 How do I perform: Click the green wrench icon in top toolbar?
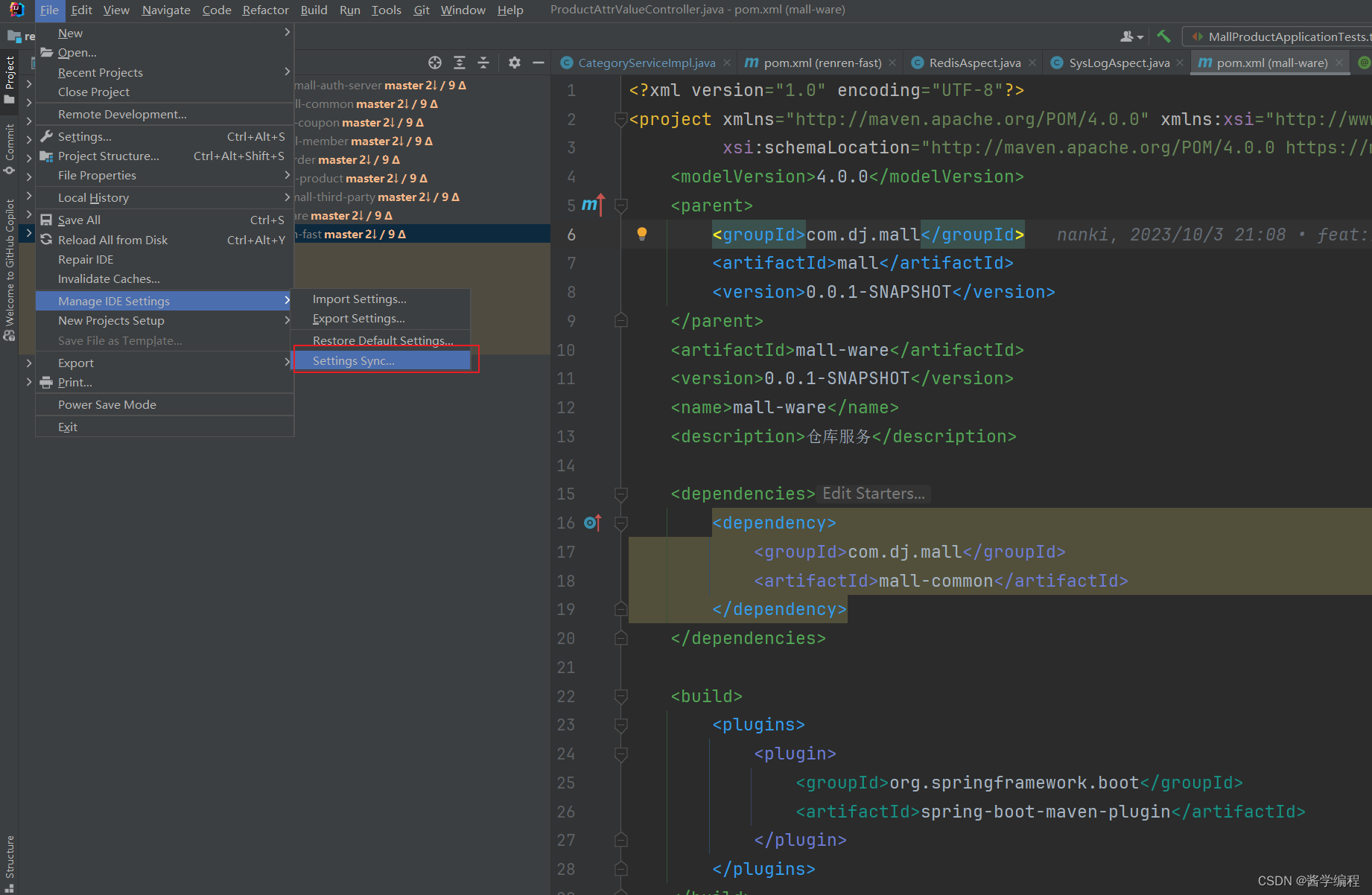click(1163, 36)
